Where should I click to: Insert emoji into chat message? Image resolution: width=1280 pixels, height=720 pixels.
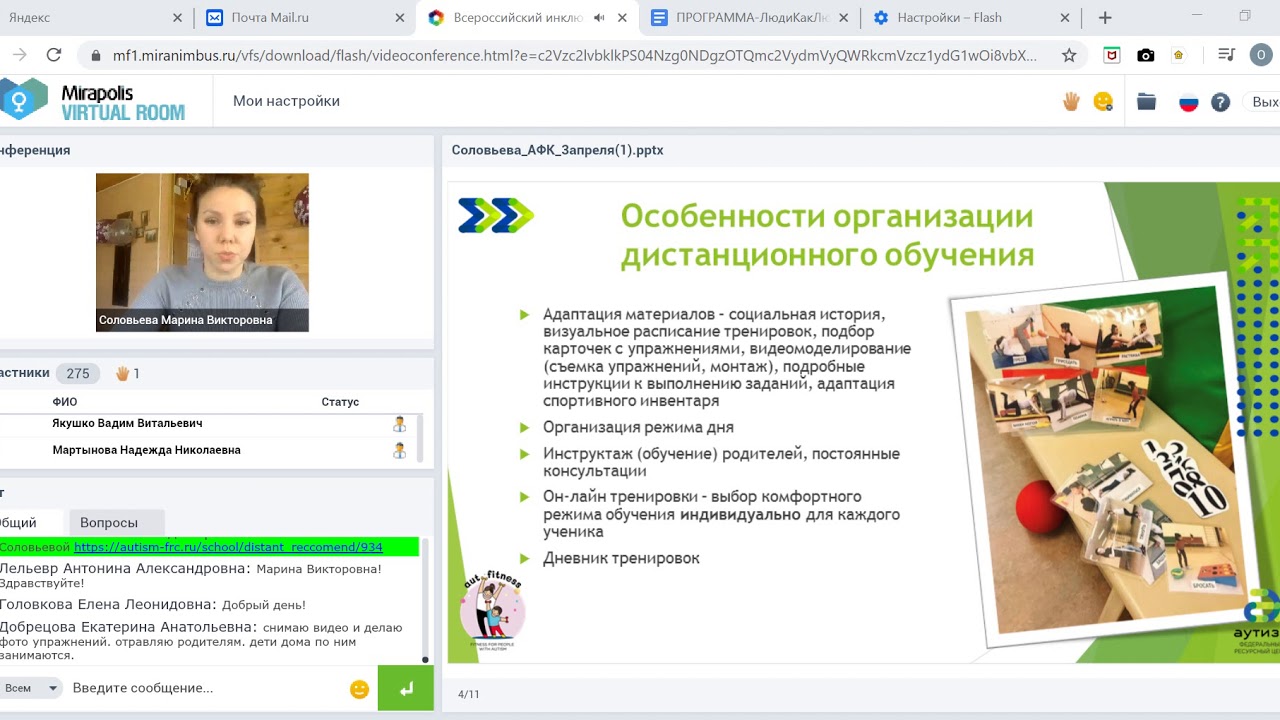click(360, 689)
